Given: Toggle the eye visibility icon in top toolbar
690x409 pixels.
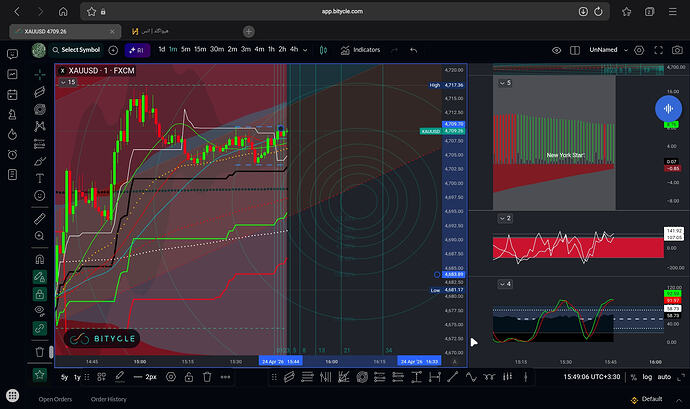Looking at the screenshot, I should [556, 50].
